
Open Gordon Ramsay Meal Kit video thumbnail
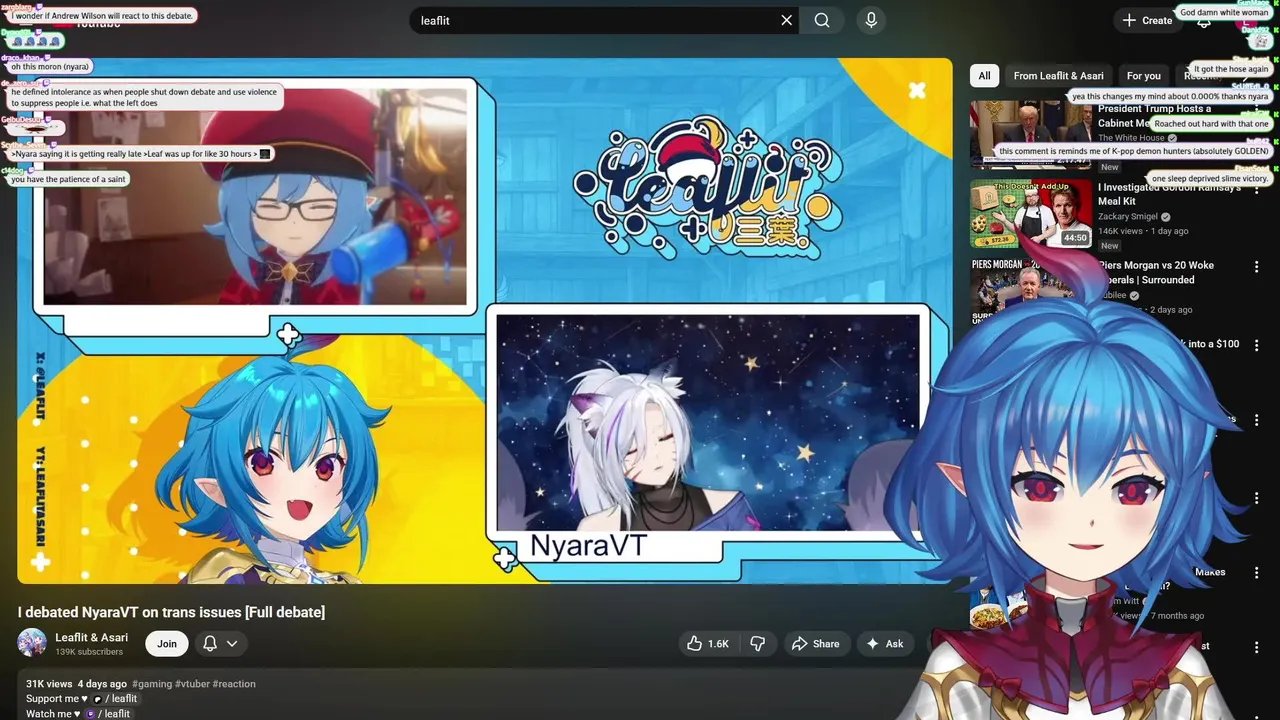point(1031,214)
